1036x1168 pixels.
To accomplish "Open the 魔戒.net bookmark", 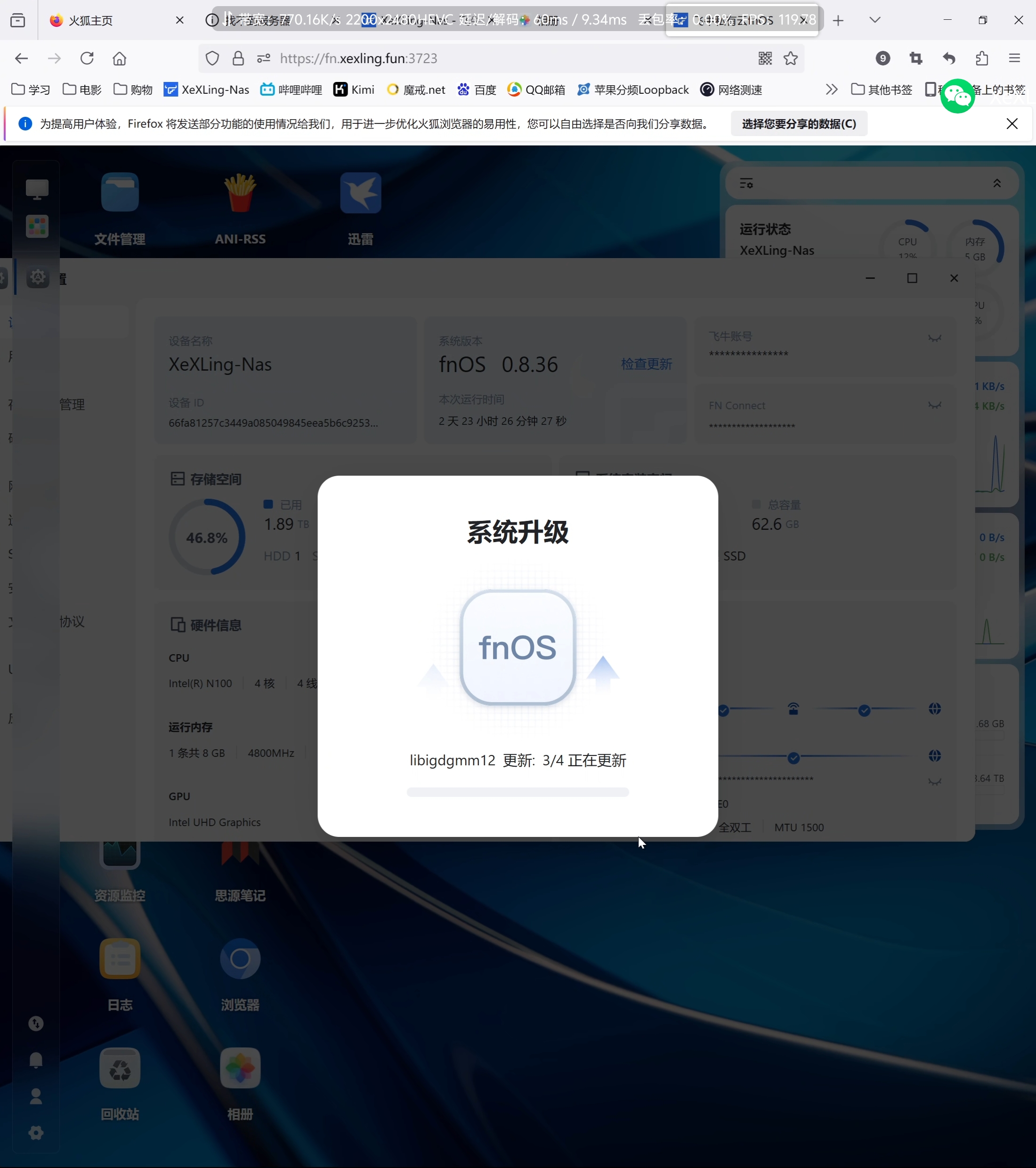I will tap(416, 89).
